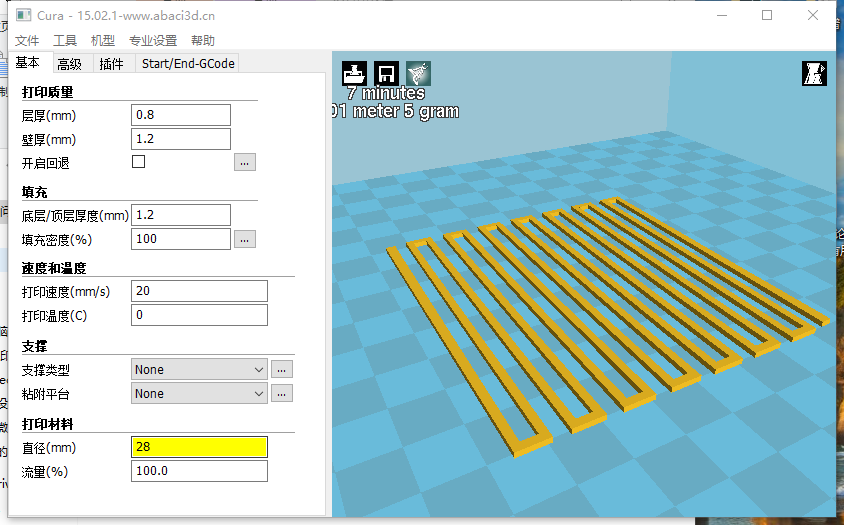Click the yellow 直径(mm) input field
Screen dimensions: 844x525
pyautogui.click(x=199, y=447)
